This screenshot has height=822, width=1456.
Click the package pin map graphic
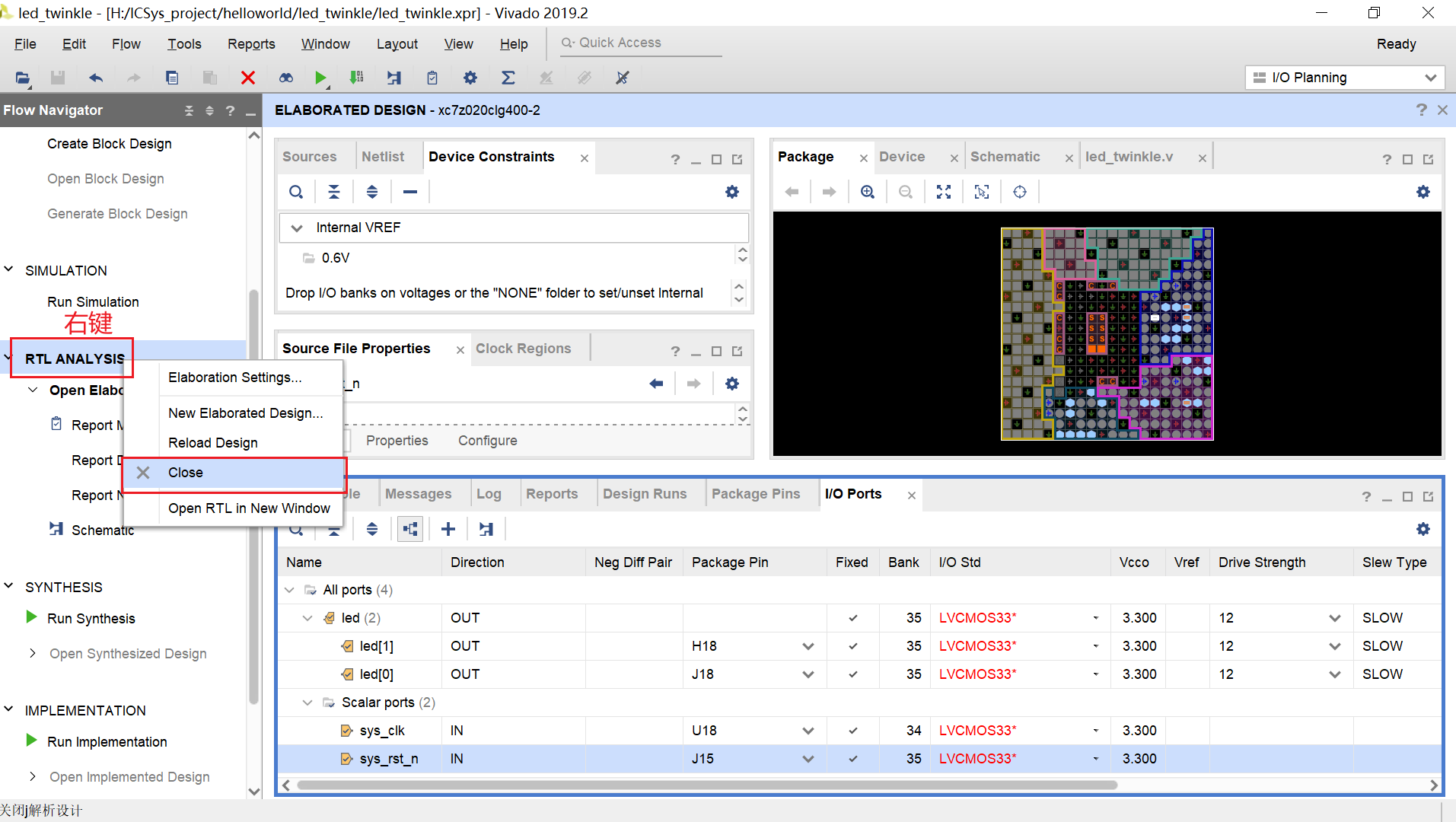[x=1107, y=334]
